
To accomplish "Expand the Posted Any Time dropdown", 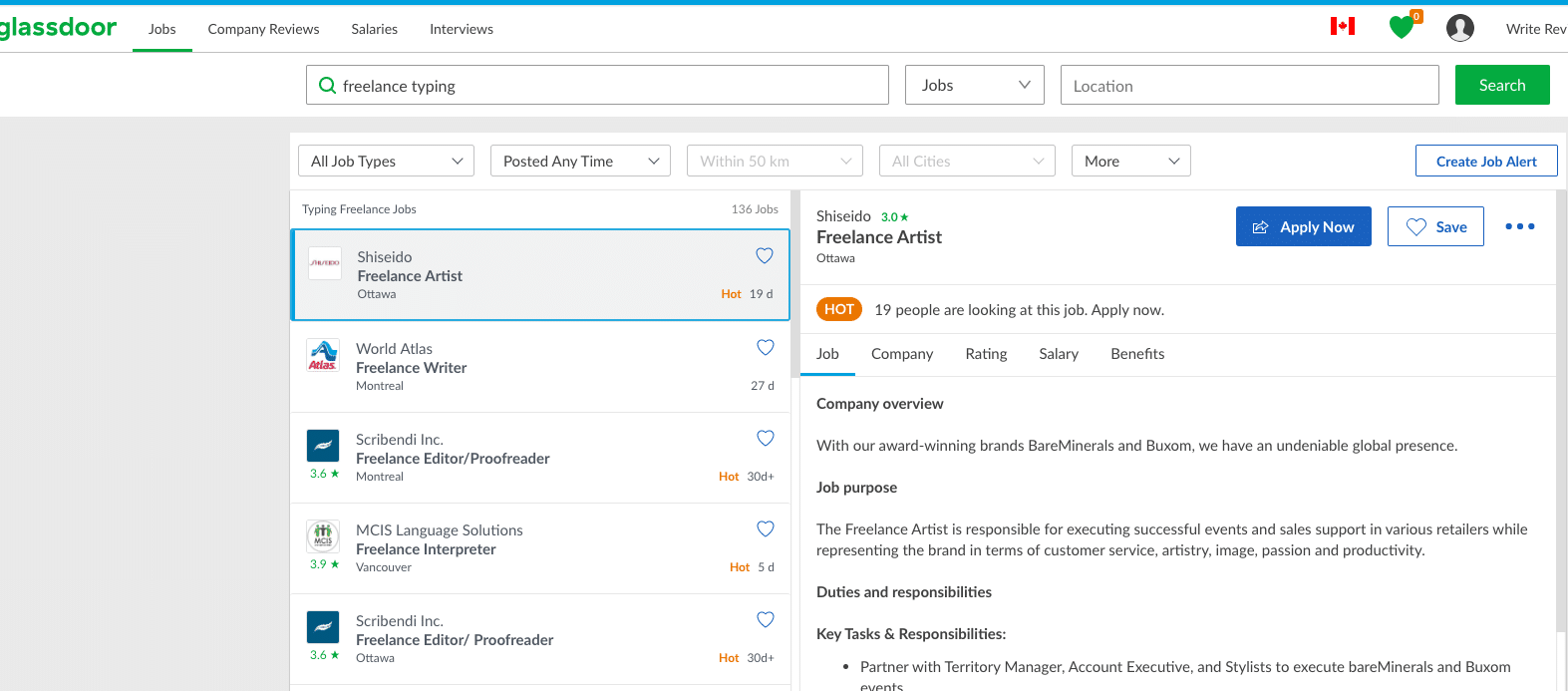I will point(580,161).
